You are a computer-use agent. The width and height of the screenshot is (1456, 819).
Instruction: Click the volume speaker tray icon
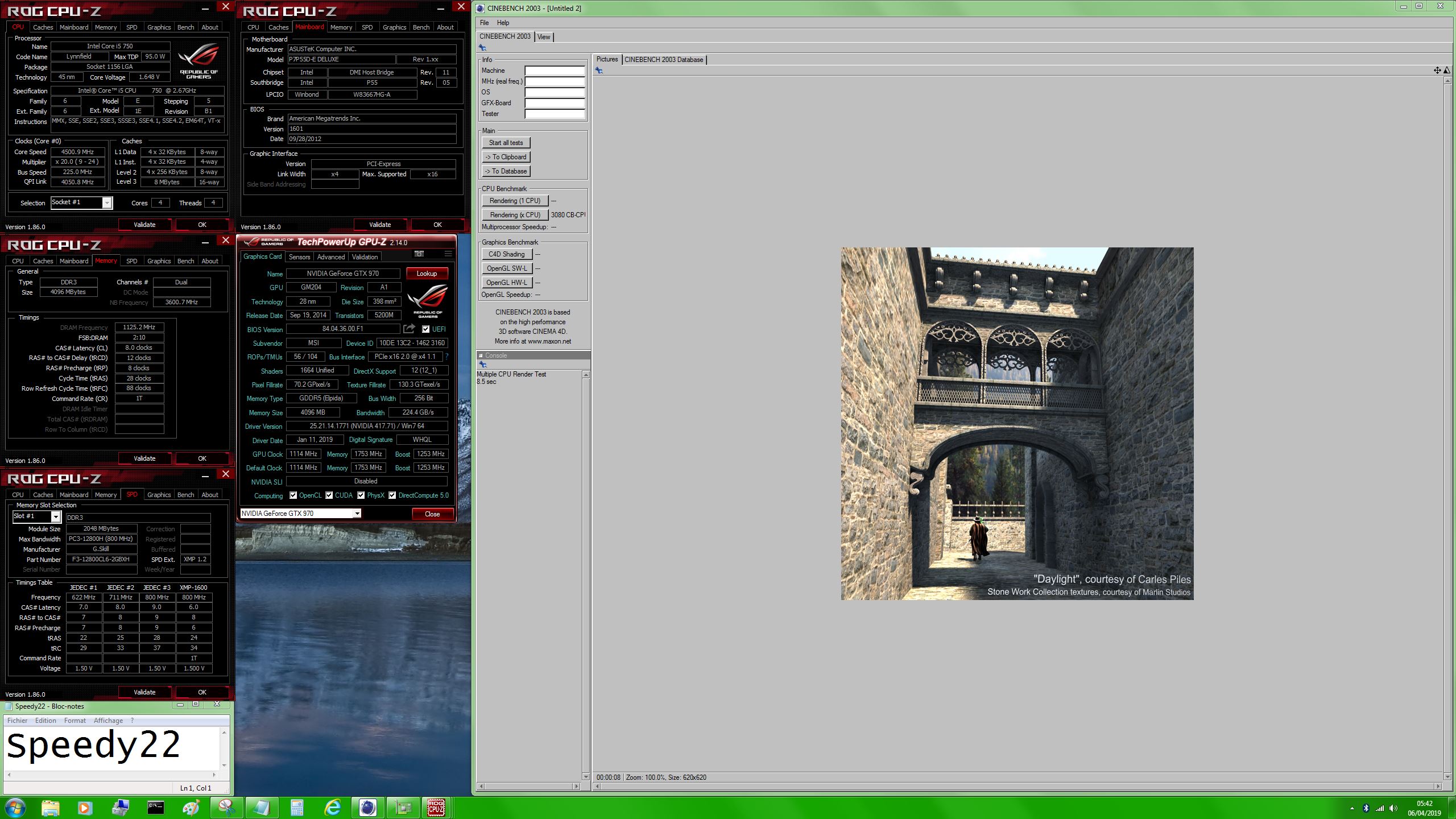pos(1393,808)
